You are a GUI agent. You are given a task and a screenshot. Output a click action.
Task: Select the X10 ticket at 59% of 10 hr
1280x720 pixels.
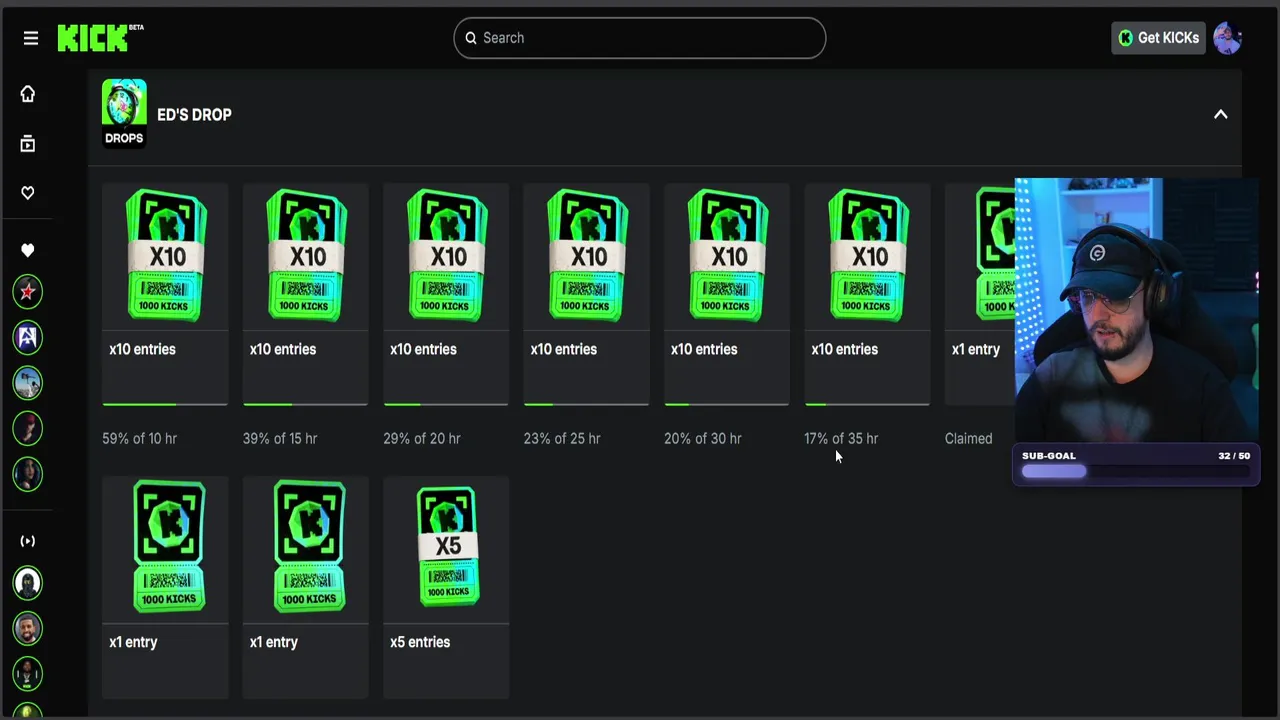(x=166, y=255)
